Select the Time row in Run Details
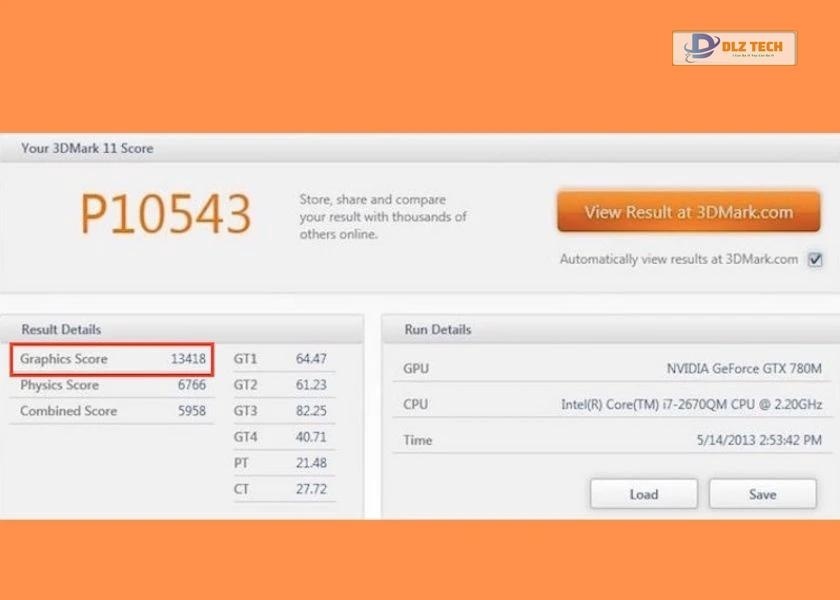This screenshot has width=840, height=600. [x=611, y=440]
